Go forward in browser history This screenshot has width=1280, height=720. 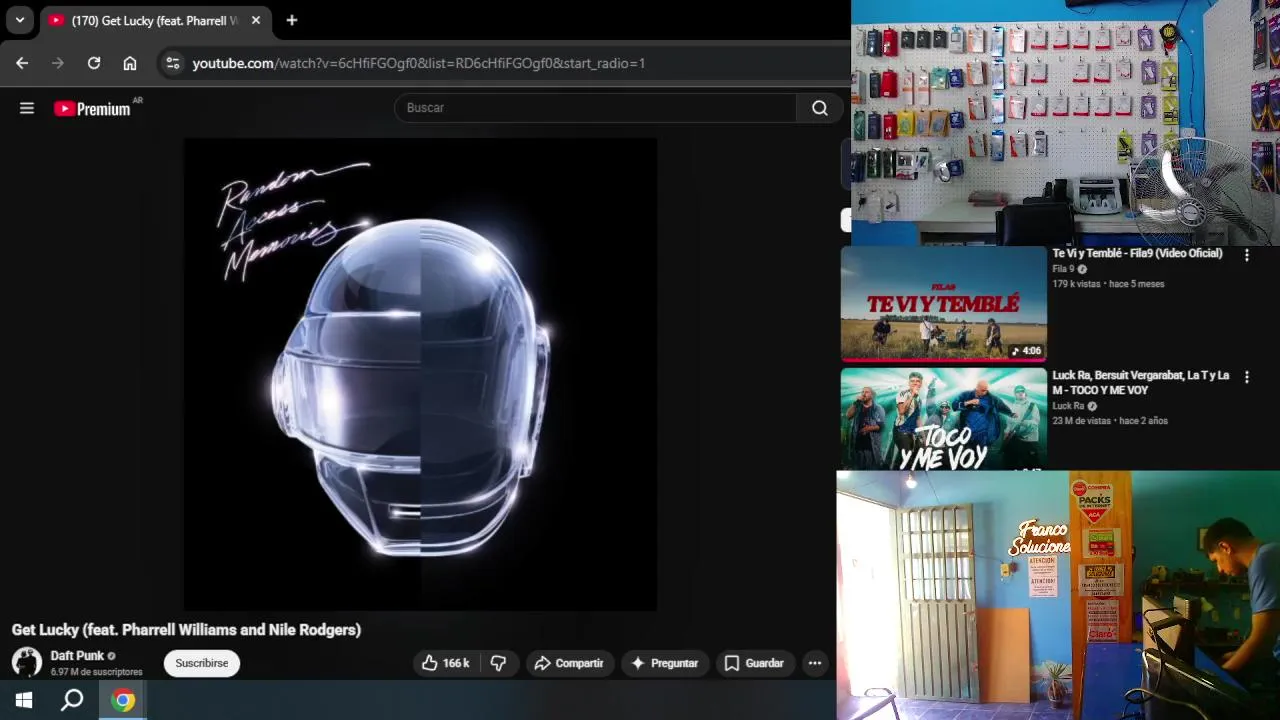(x=58, y=63)
